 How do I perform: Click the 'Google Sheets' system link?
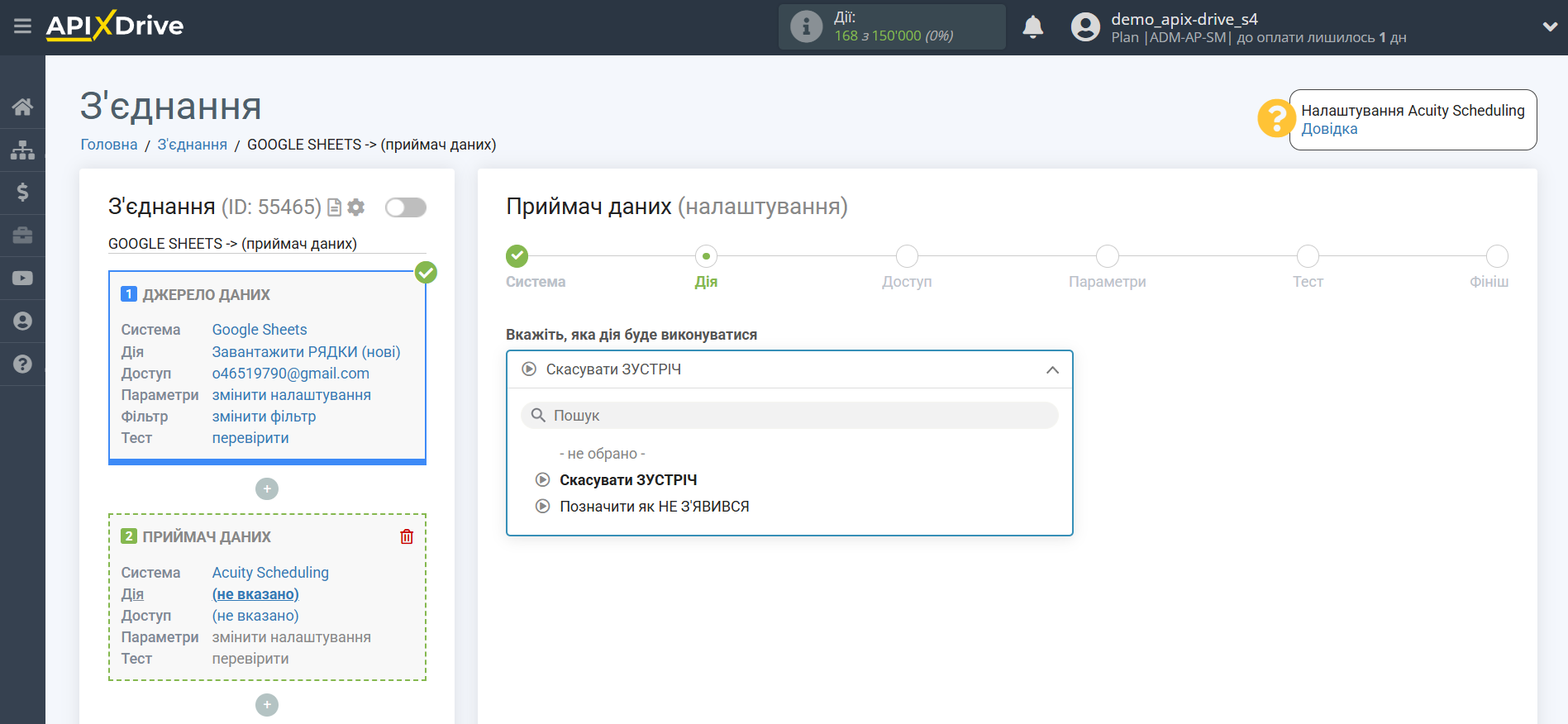pyautogui.click(x=260, y=330)
